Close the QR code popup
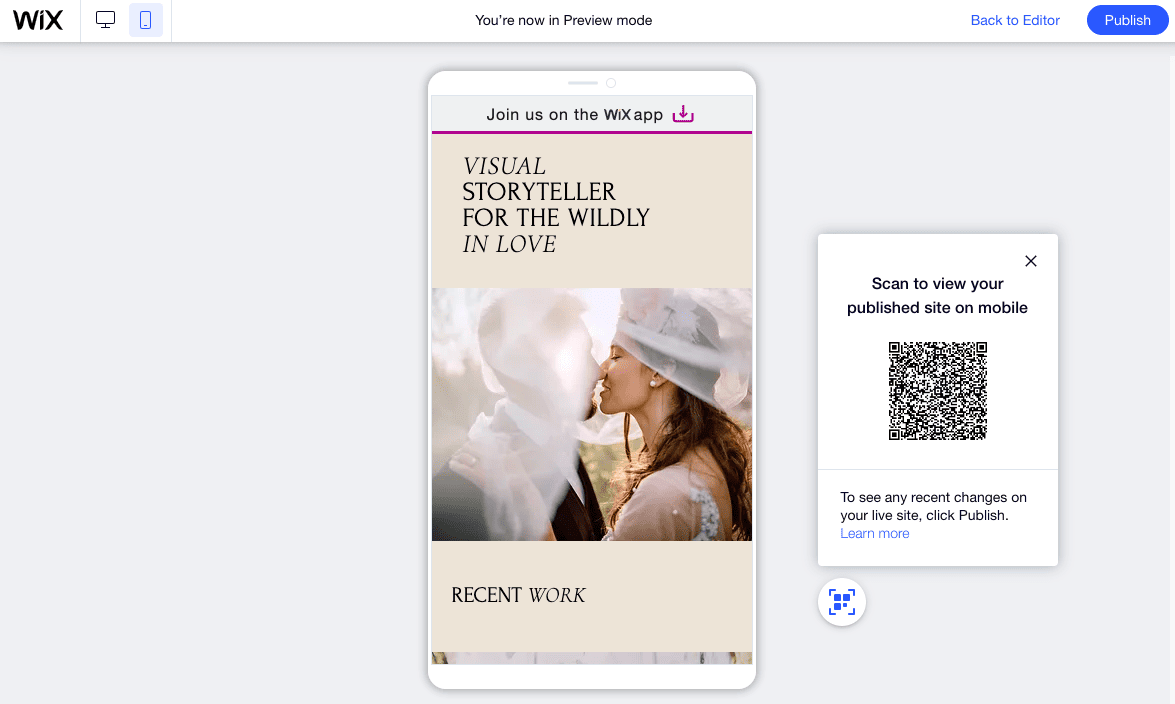Viewport: 1175px width, 704px height. click(1030, 261)
